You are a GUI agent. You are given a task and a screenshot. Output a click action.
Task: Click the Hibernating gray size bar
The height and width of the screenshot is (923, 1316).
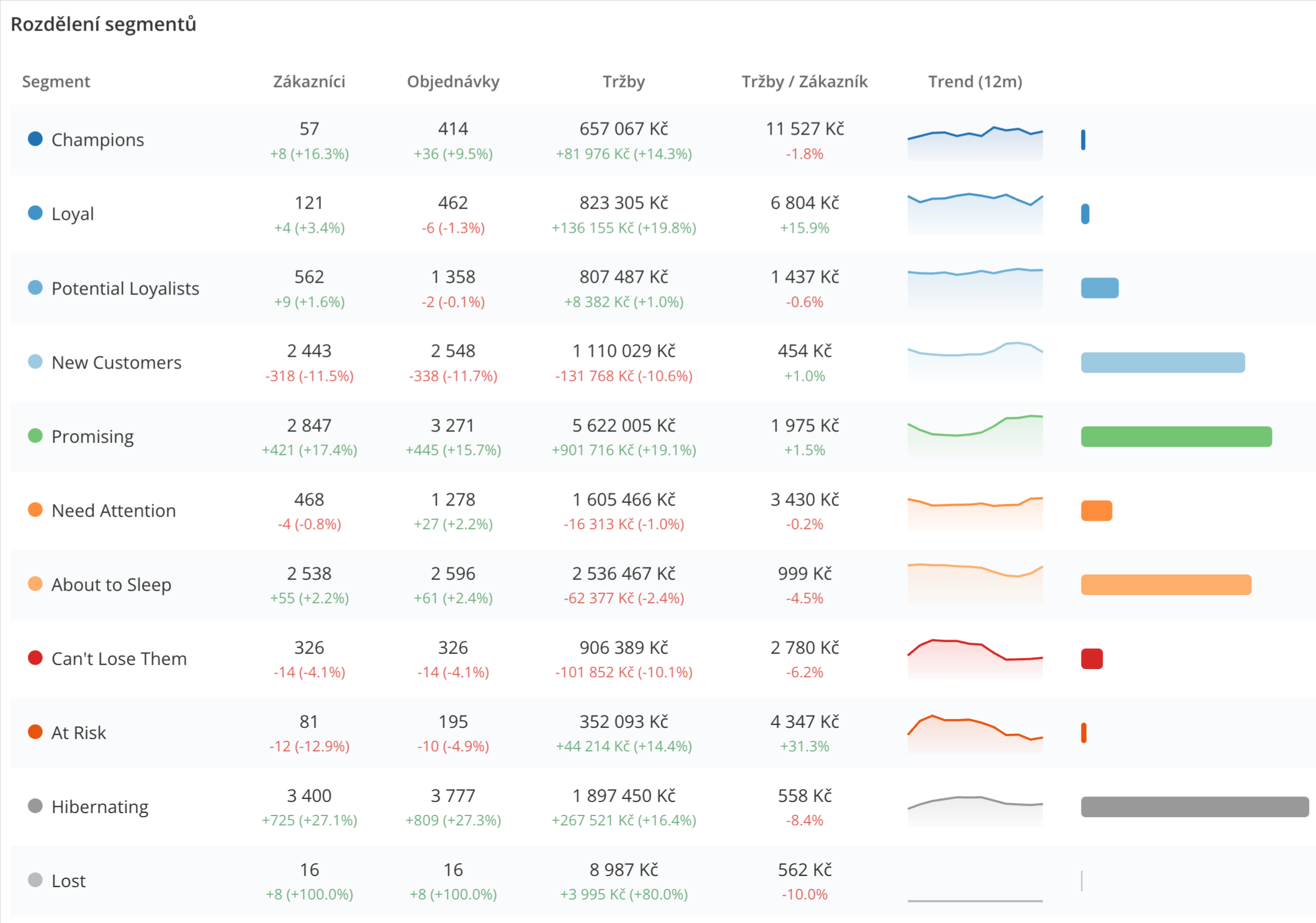pos(1194,807)
